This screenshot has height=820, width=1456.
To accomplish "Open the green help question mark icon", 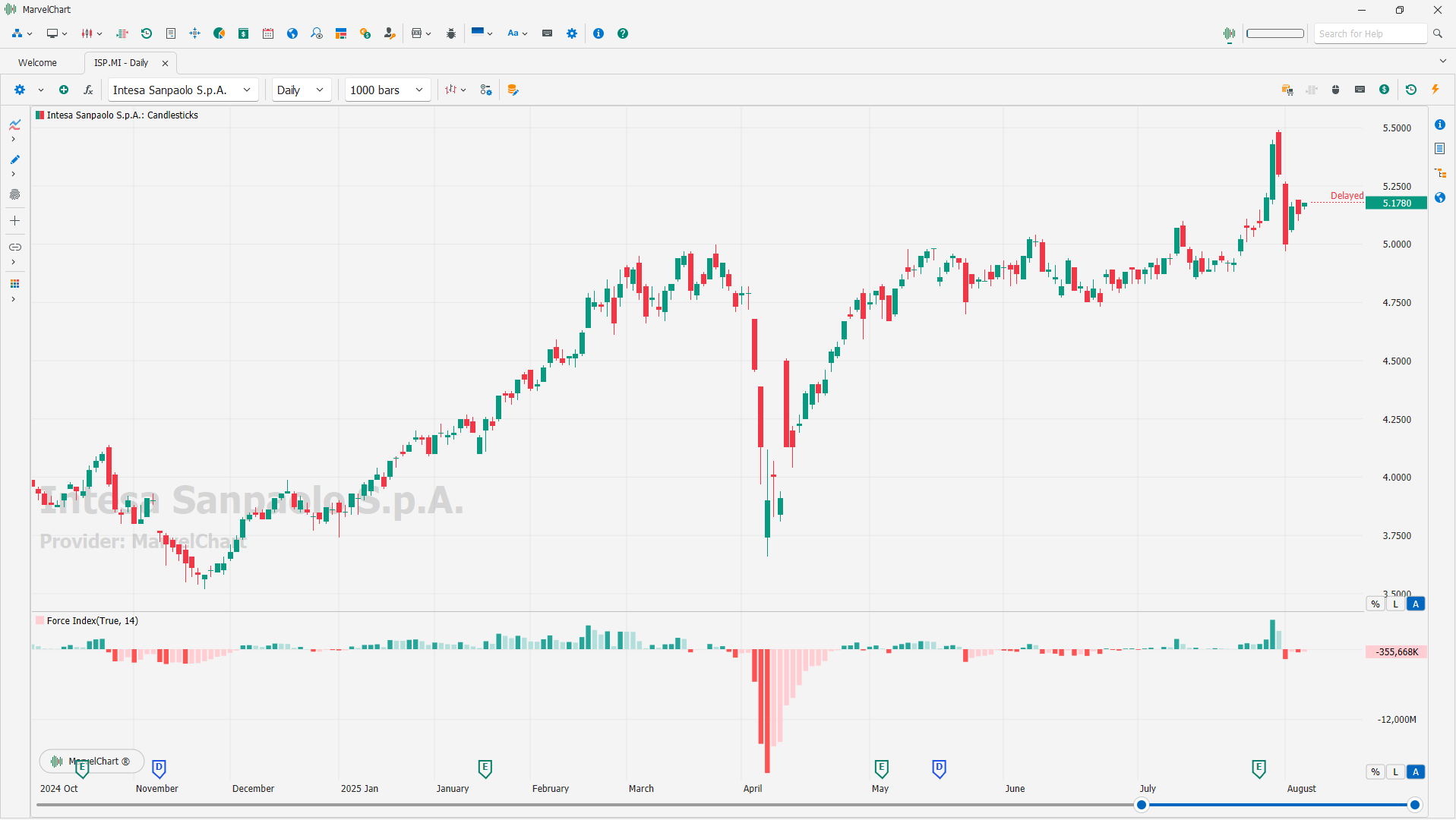I will [623, 33].
